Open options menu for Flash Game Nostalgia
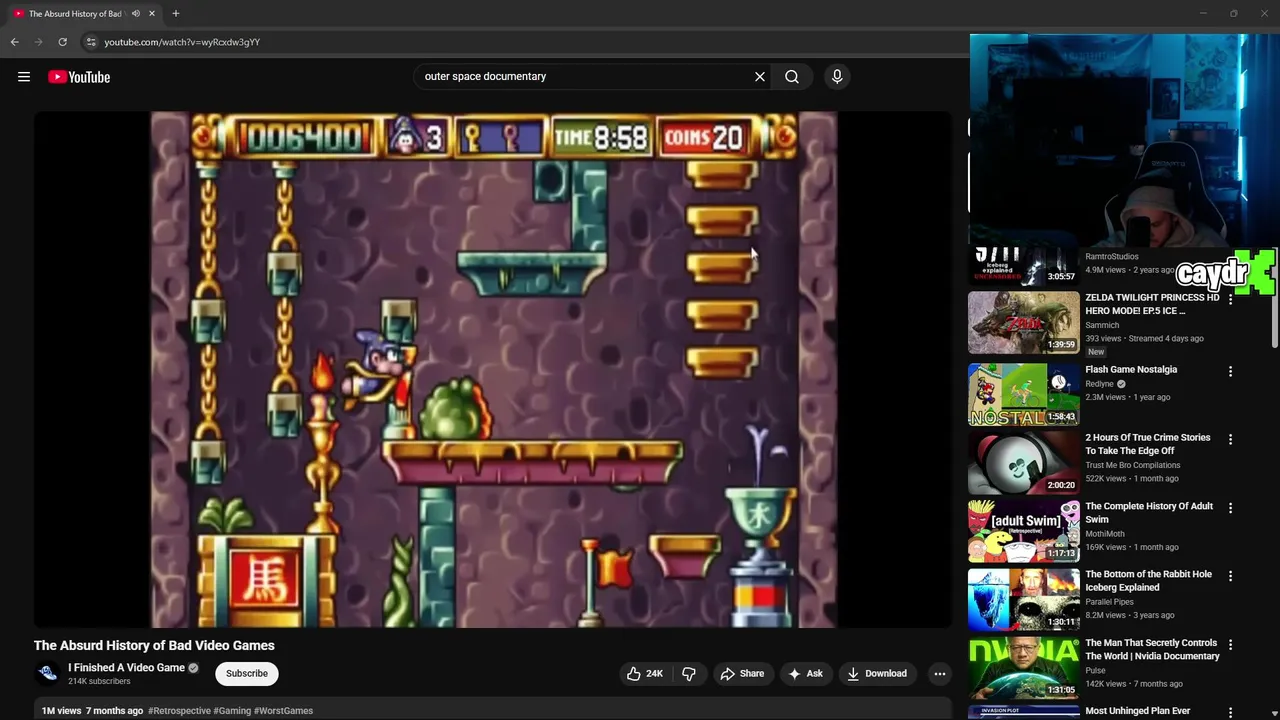 click(x=1230, y=371)
